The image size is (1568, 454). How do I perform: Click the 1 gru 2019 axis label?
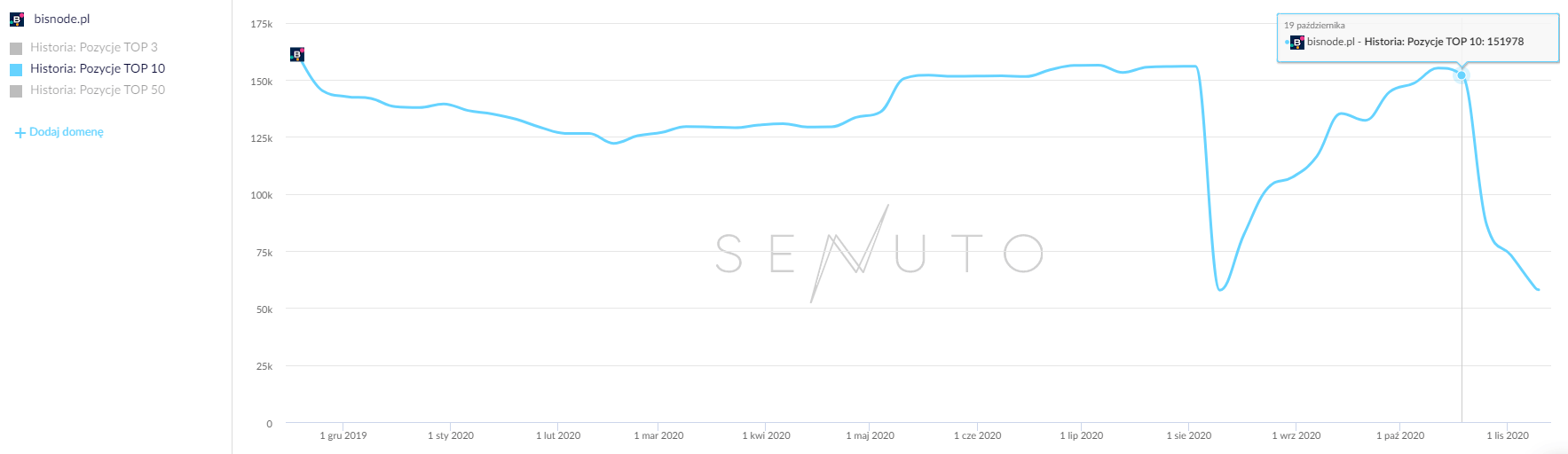click(343, 435)
